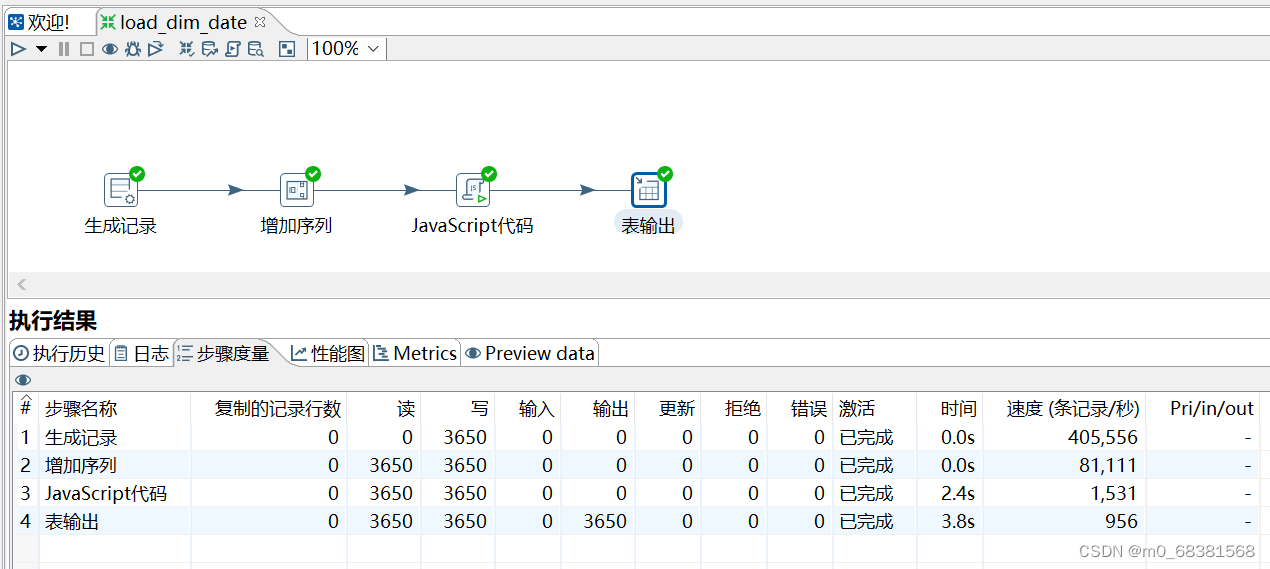Click the 405,556 speed value
Viewport: 1270px width, 569px height.
[1103, 437]
